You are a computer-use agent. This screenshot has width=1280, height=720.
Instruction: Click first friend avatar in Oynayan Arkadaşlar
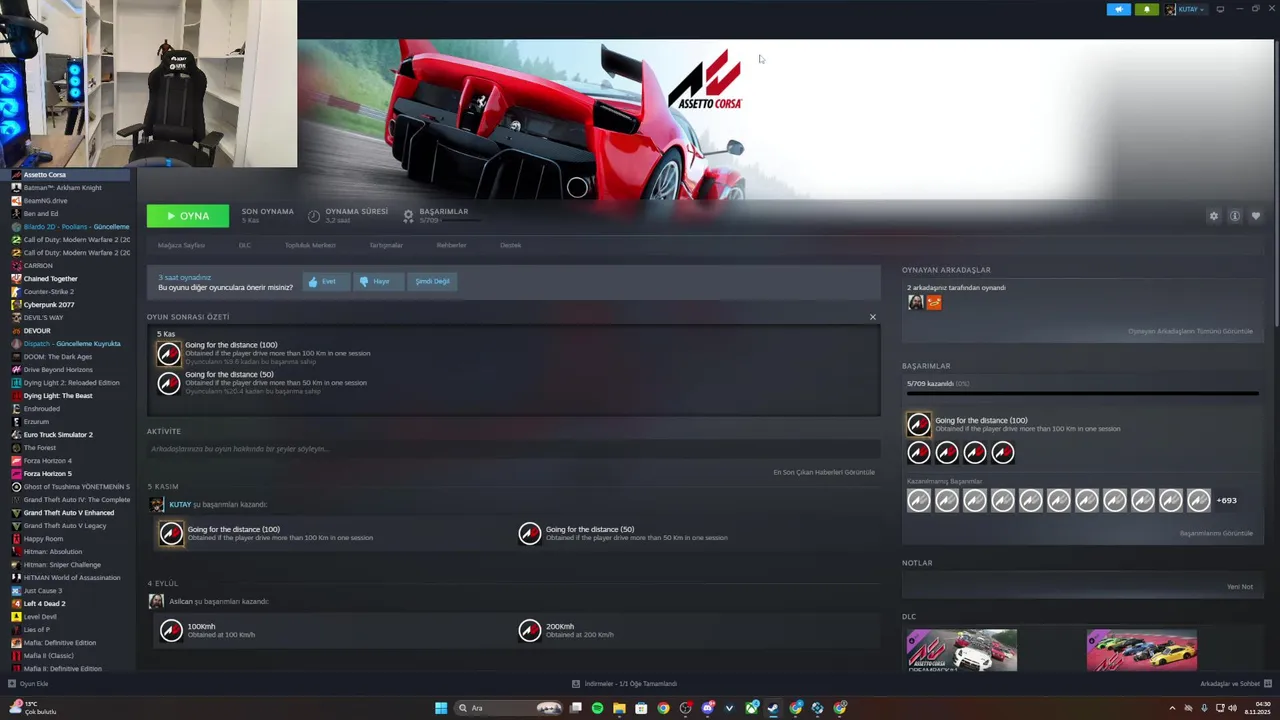[915, 302]
